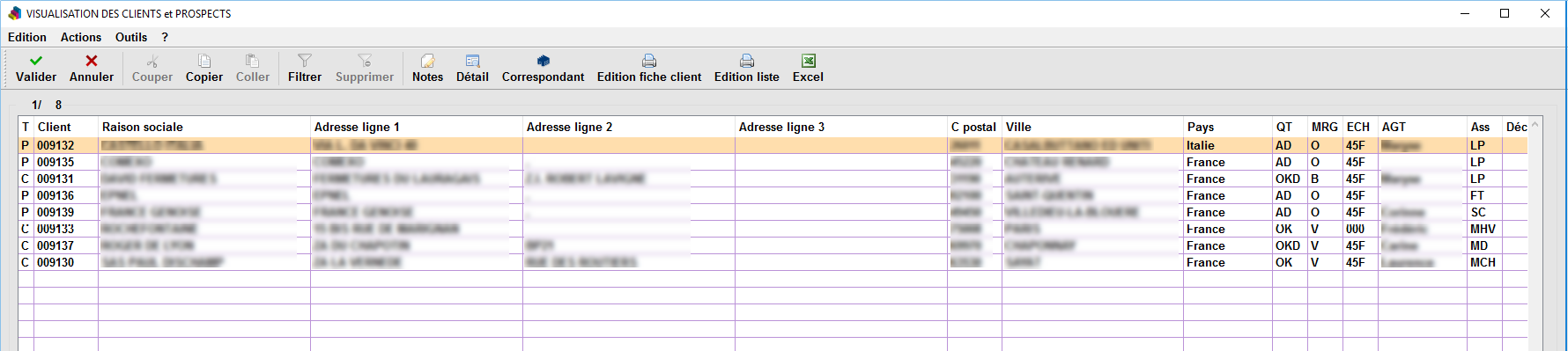Image resolution: width=1568 pixels, height=351 pixels.
Task: Click the MRG column header
Action: [x=1325, y=127]
